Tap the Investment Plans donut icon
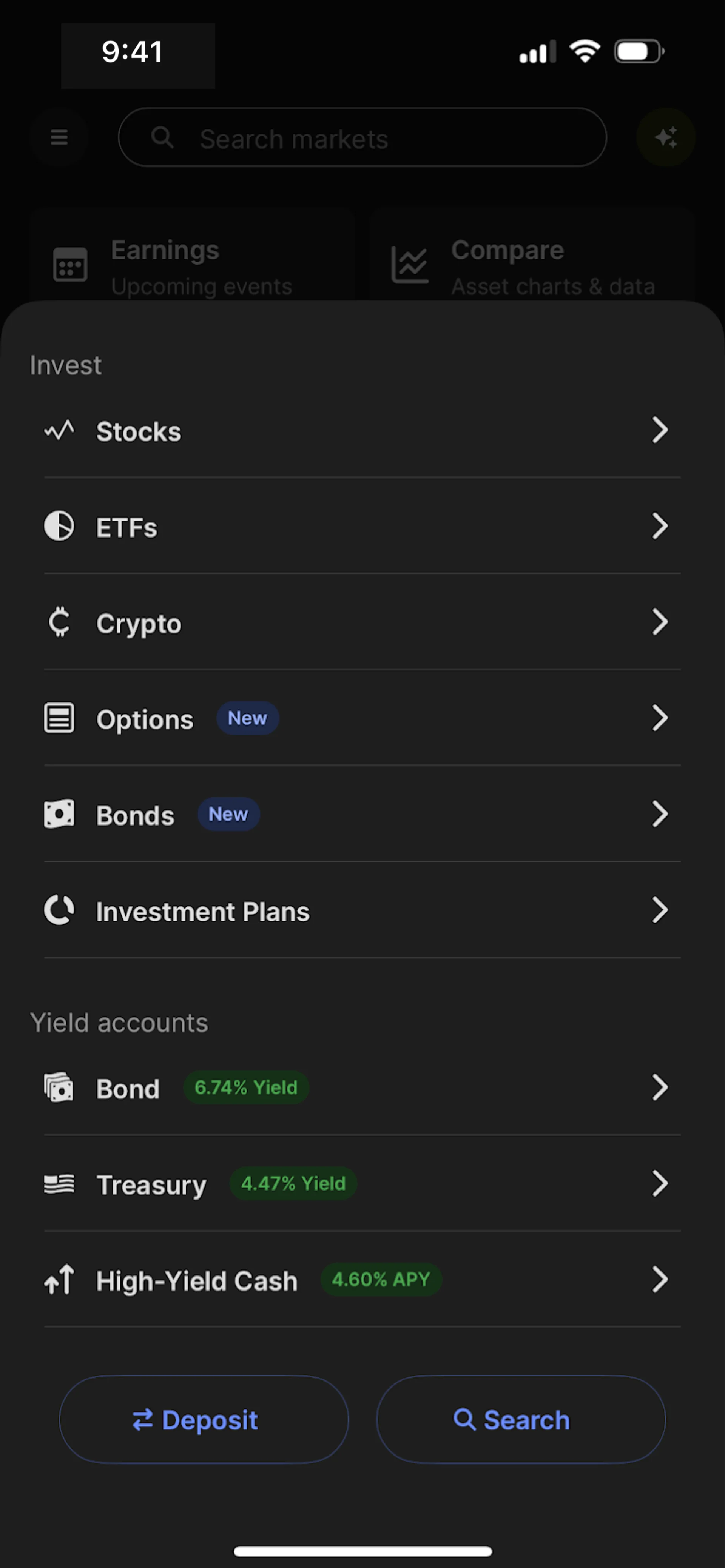This screenshot has width=725, height=1568. click(59, 910)
